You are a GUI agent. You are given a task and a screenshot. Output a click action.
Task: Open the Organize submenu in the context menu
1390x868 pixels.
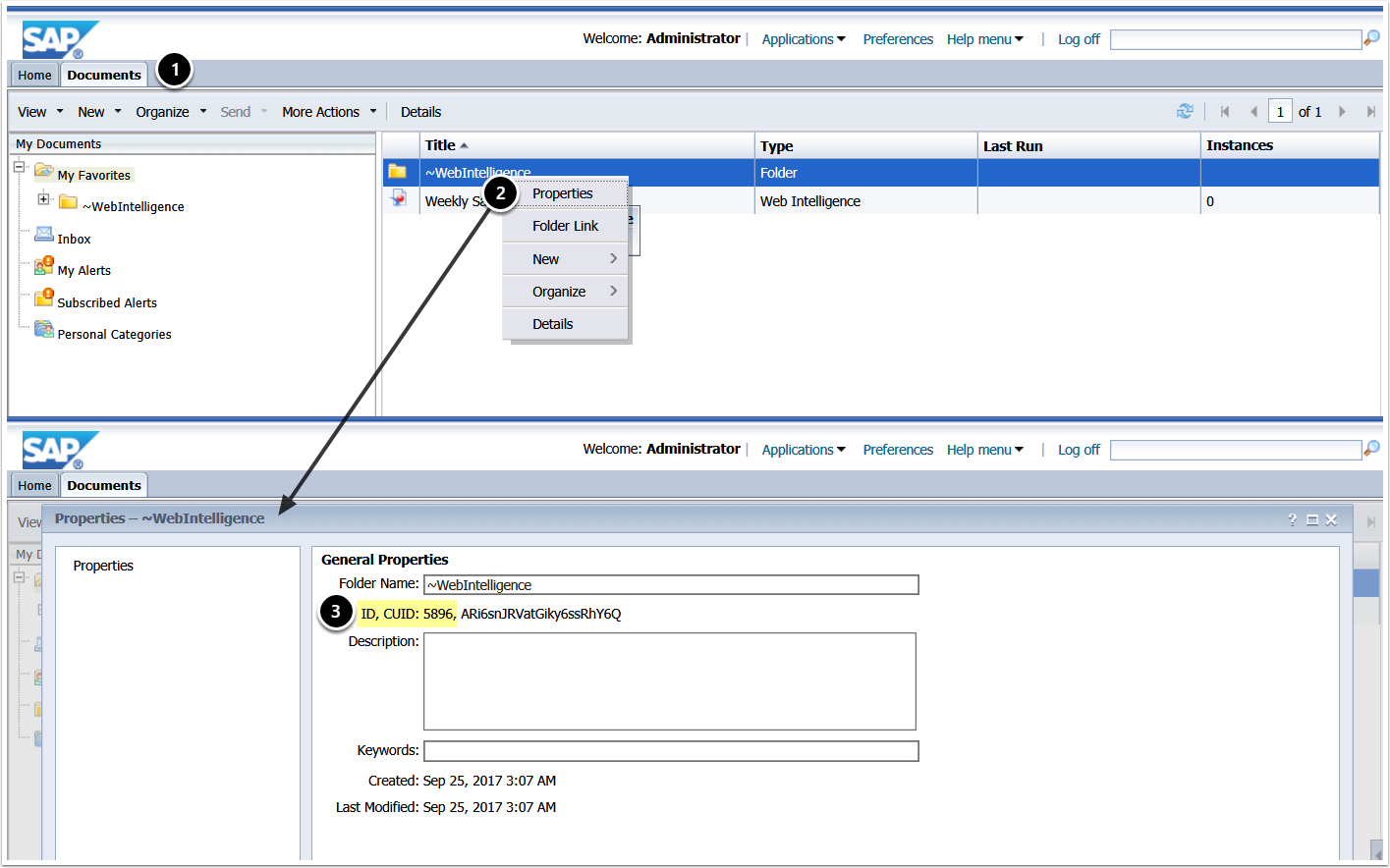coord(565,292)
